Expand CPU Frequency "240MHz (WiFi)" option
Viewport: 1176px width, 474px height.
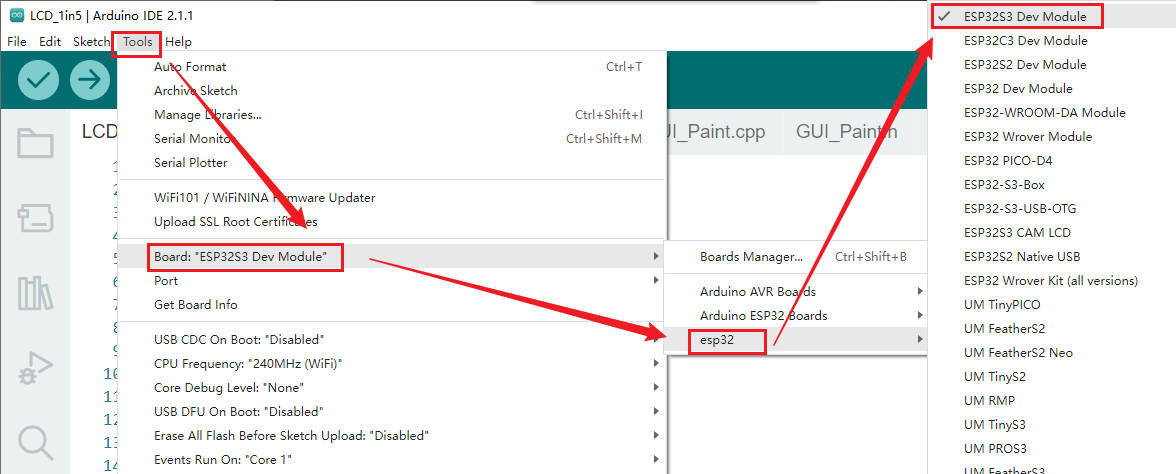392,364
